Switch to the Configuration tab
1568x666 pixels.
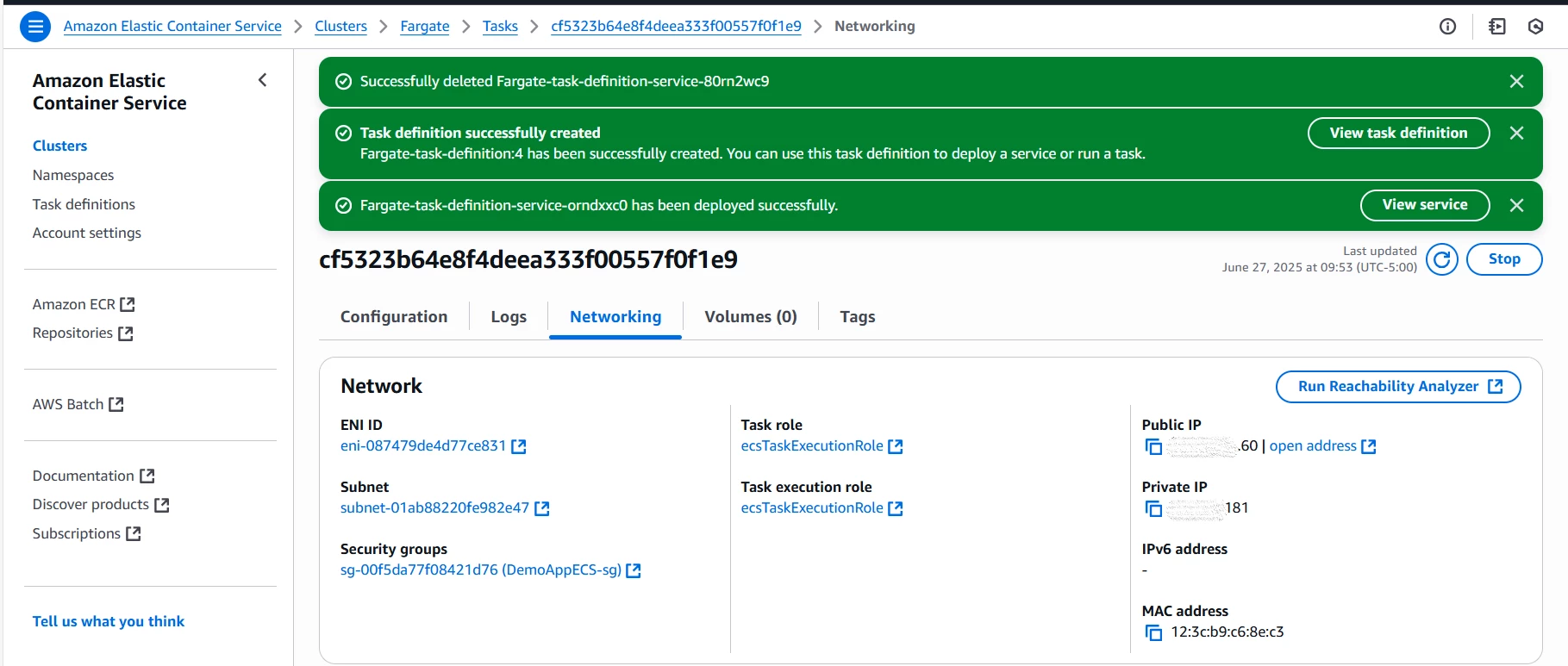[x=394, y=316]
